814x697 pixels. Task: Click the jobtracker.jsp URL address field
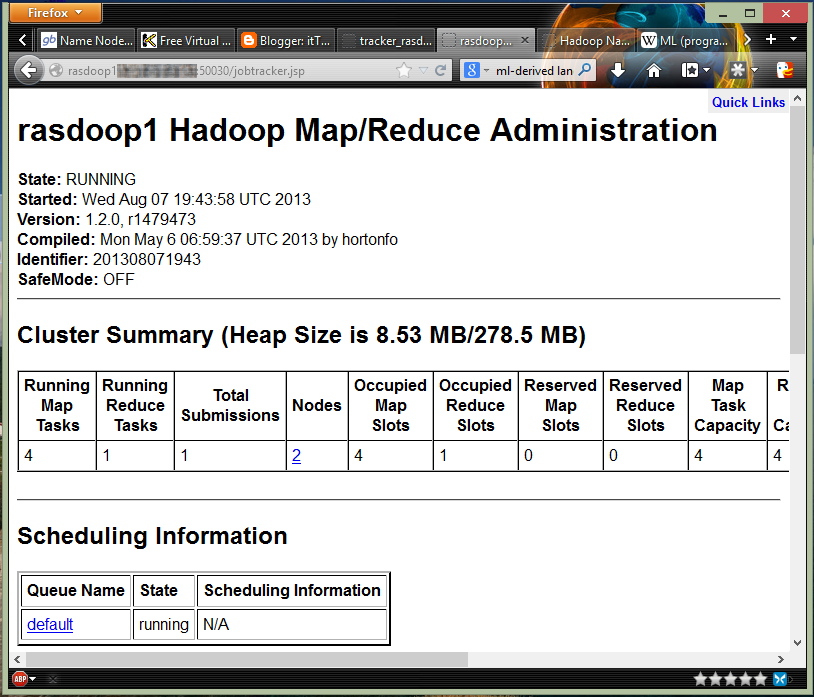tap(228, 71)
